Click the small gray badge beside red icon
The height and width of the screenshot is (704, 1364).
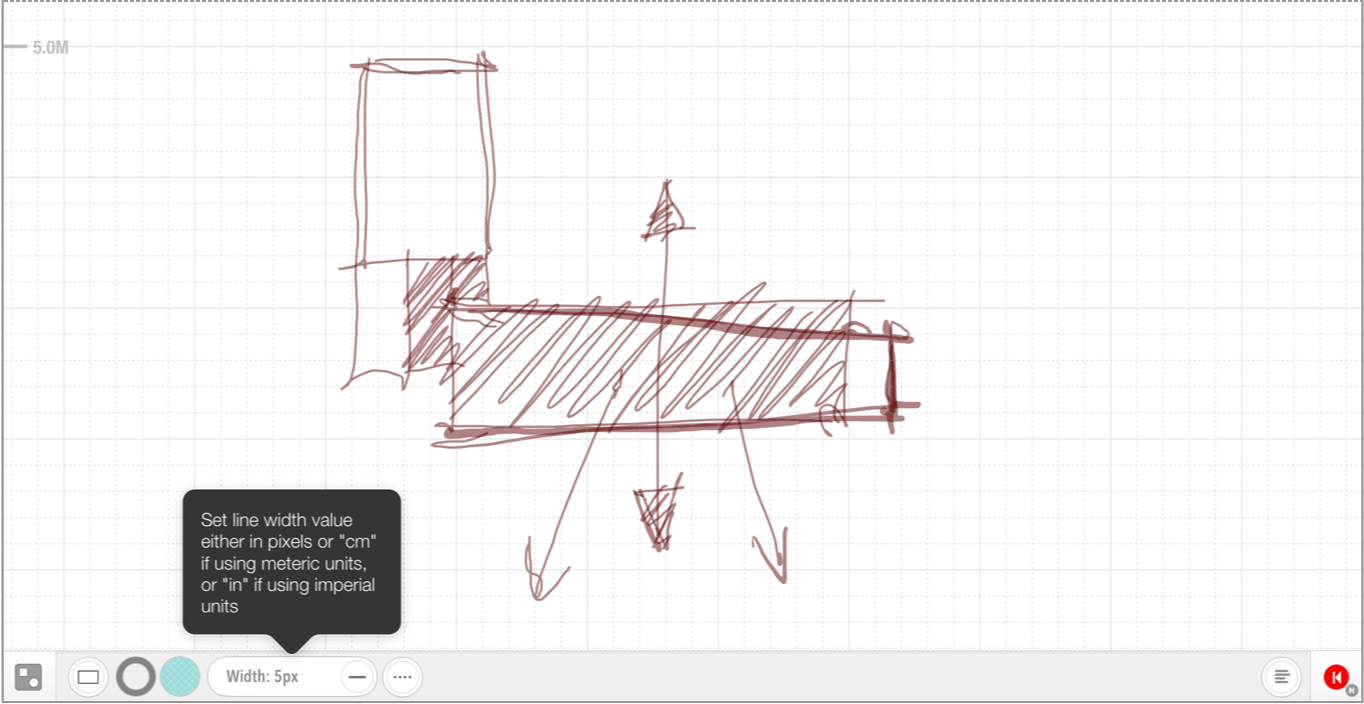pyautogui.click(x=1352, y=689)
